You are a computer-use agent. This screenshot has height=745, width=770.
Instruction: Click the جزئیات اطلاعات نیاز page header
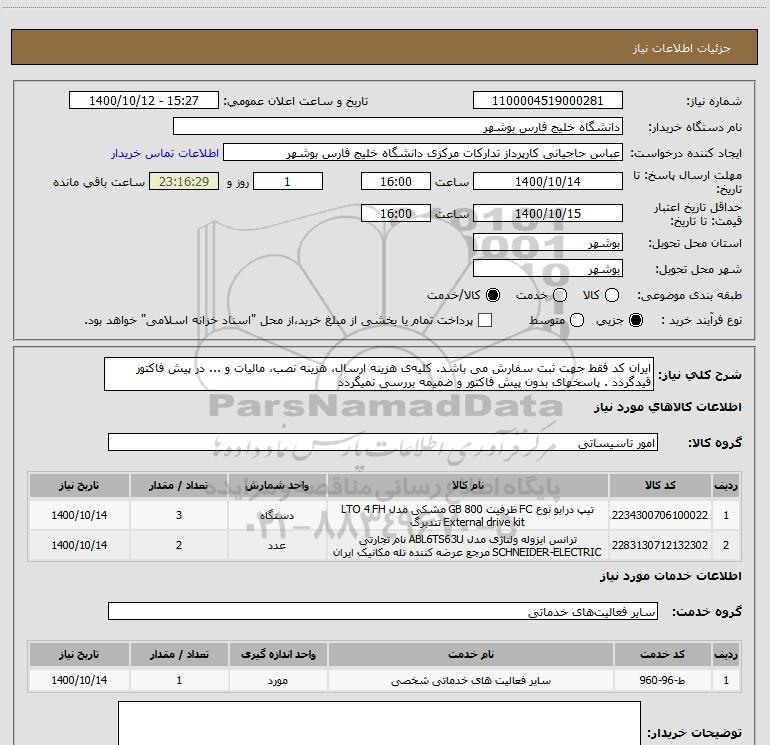[681, 48]
